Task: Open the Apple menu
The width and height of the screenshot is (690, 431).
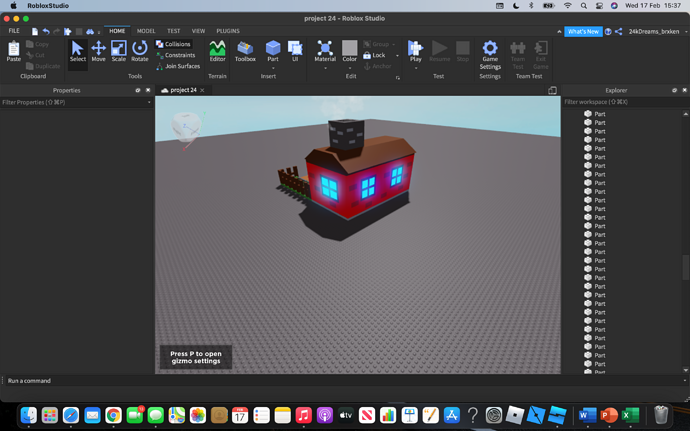Action: point(13,6)
